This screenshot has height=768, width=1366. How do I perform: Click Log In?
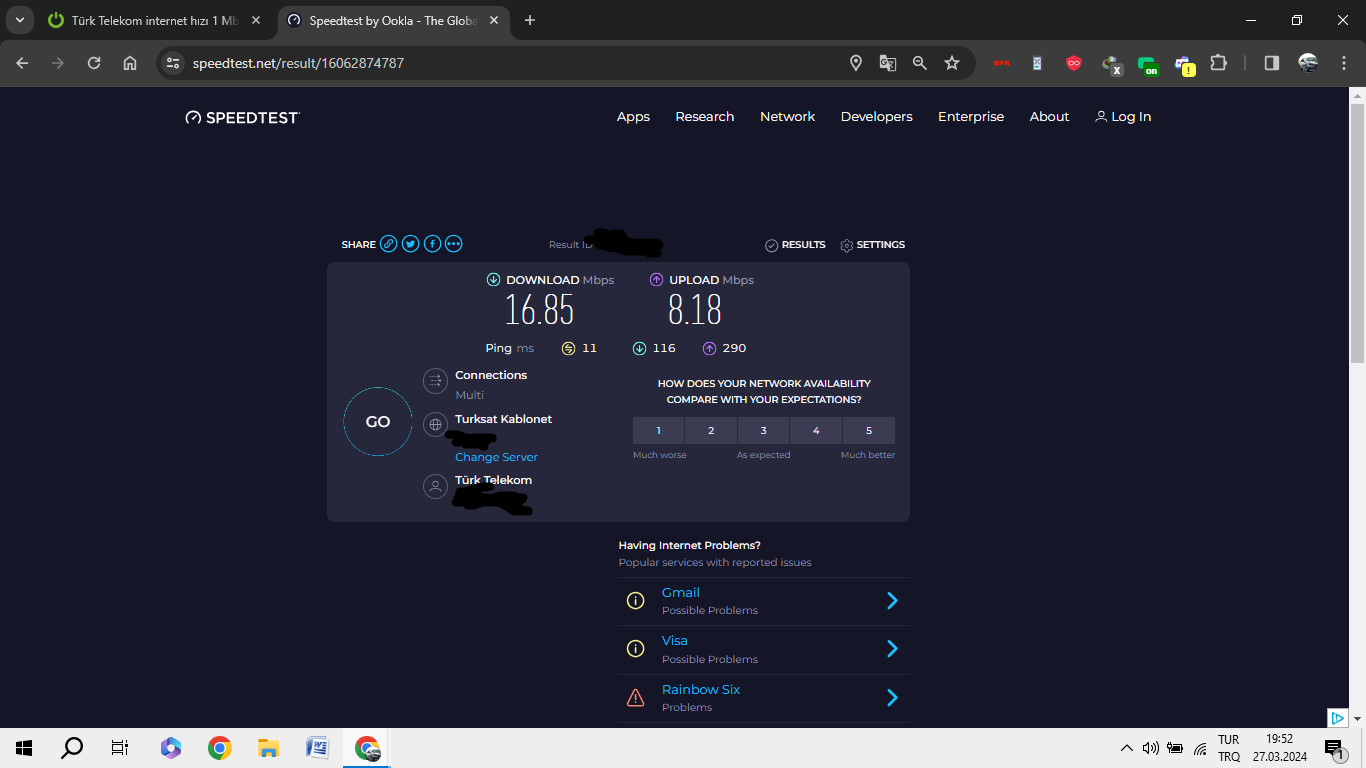coord(1123,117)
